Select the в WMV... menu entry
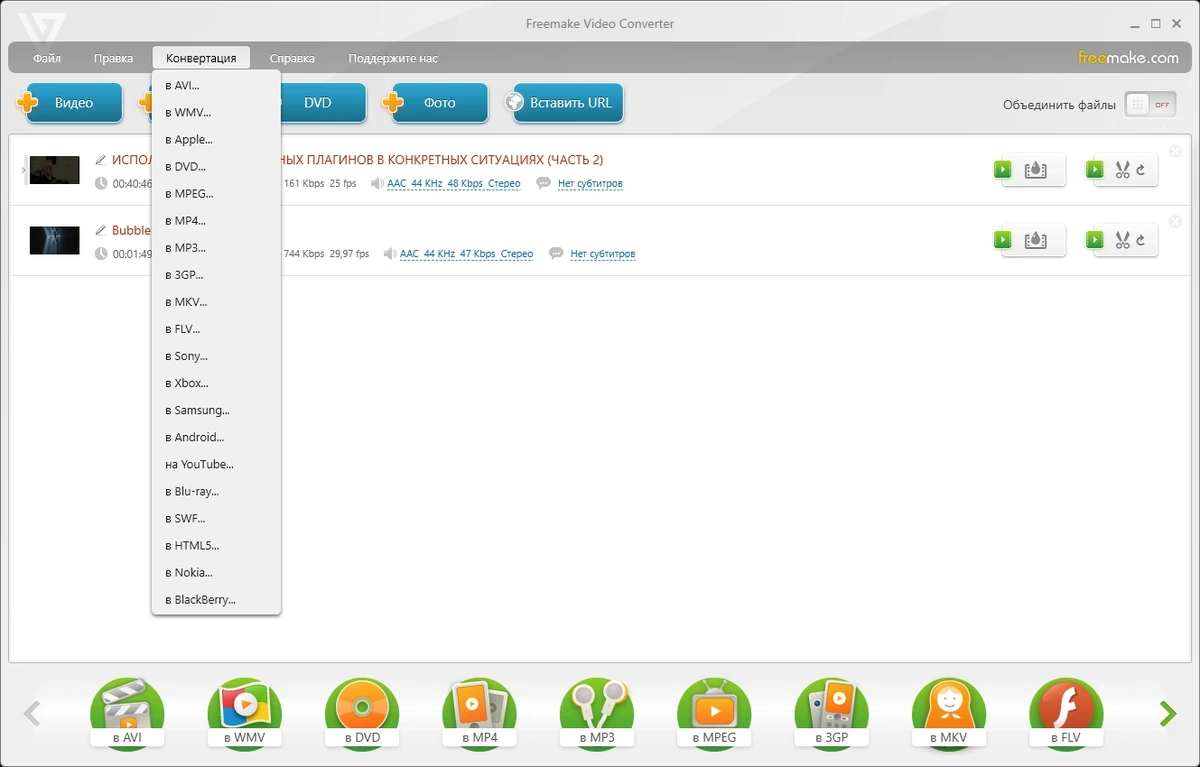This screenshot has height=767, width=1200. (x=216, y=113)
